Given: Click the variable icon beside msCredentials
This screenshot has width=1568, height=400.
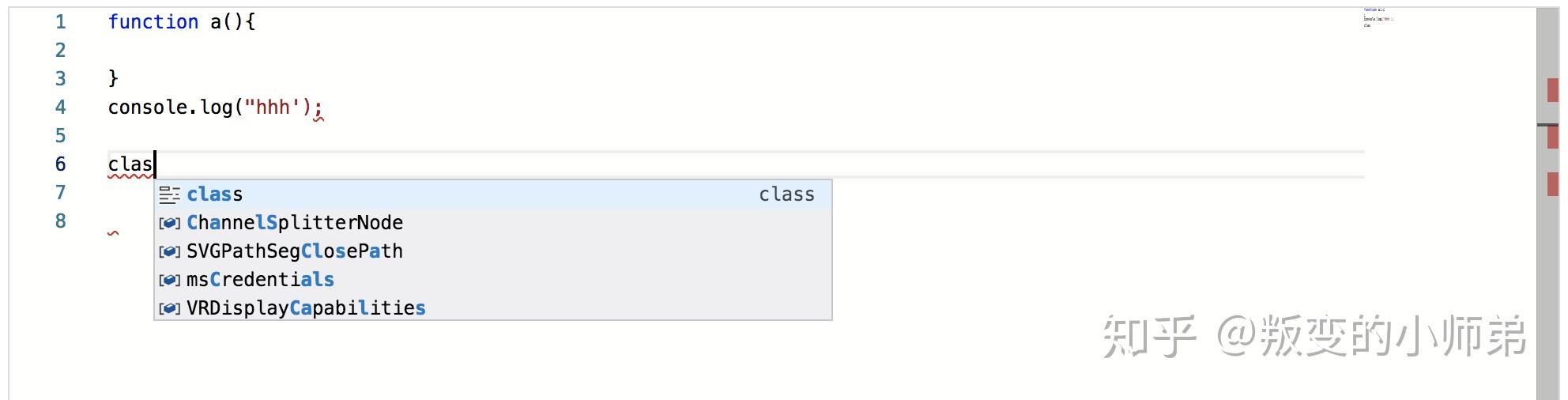Looking at the screenshot, I should [169, 281].
